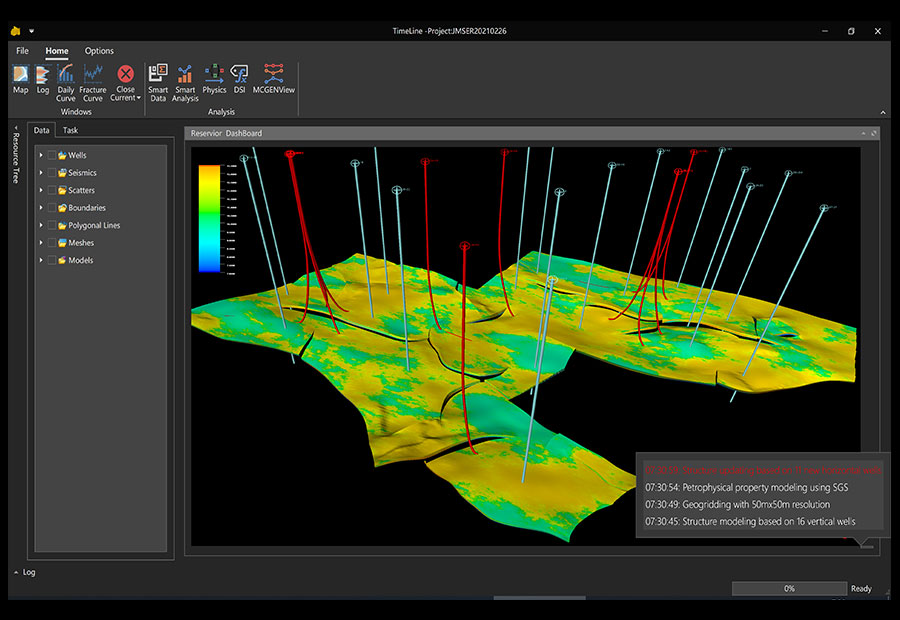Open the DSI tool

click(239, 79)
